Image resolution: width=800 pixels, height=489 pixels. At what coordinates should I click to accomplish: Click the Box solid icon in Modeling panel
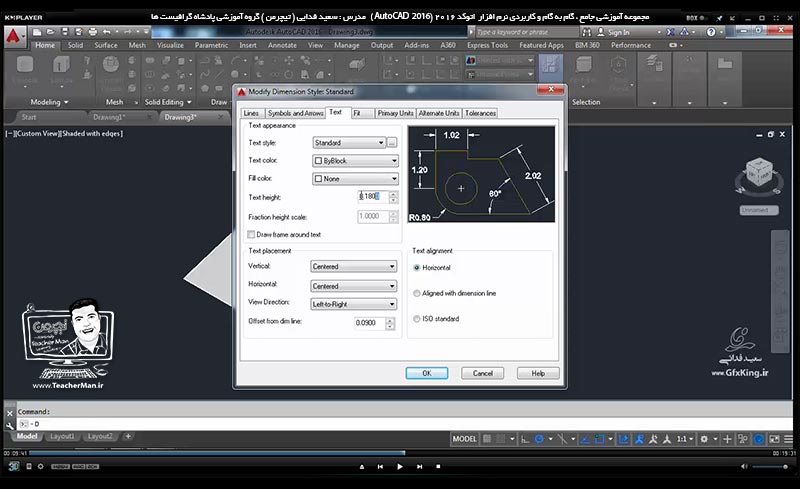(x=24, y=65)
